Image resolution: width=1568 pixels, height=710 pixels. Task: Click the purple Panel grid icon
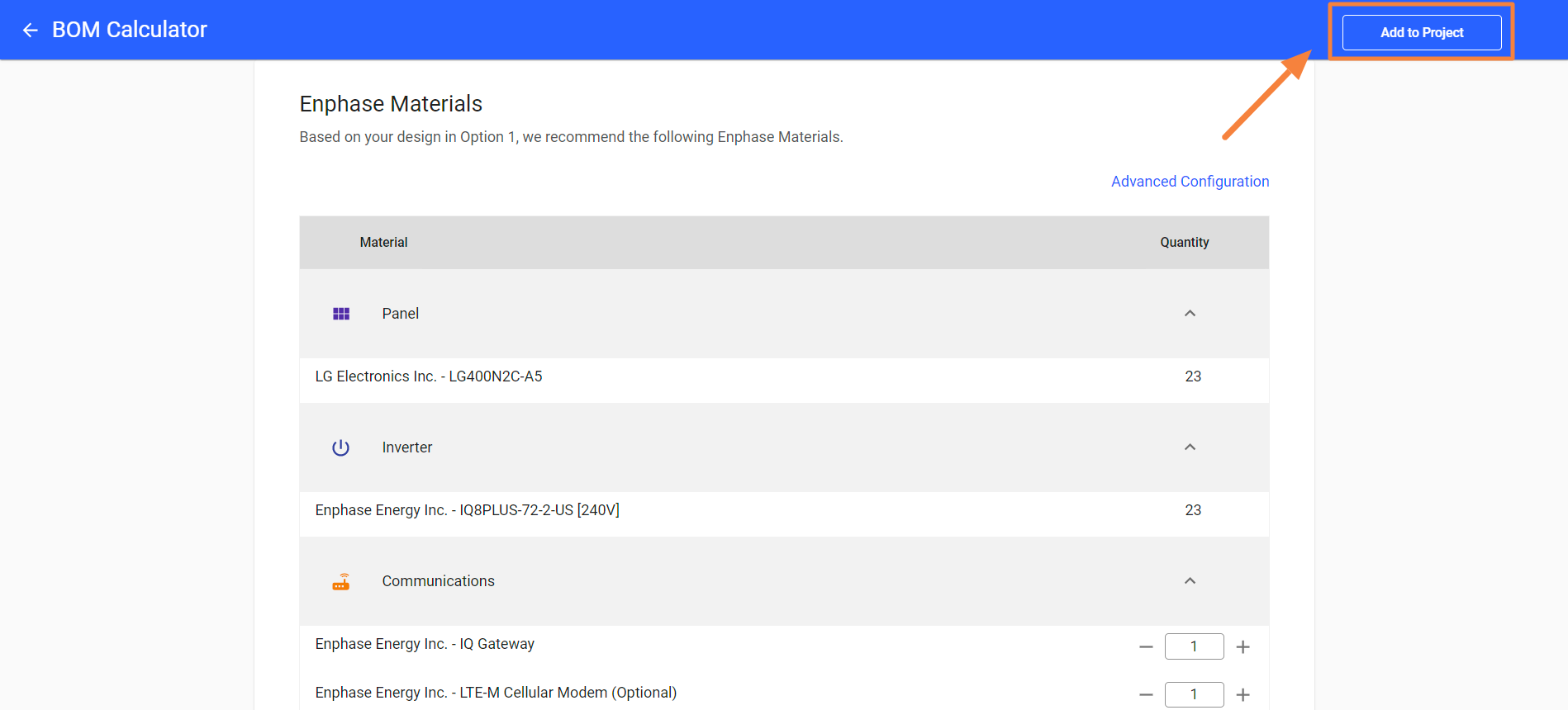[x=341, y=314]
